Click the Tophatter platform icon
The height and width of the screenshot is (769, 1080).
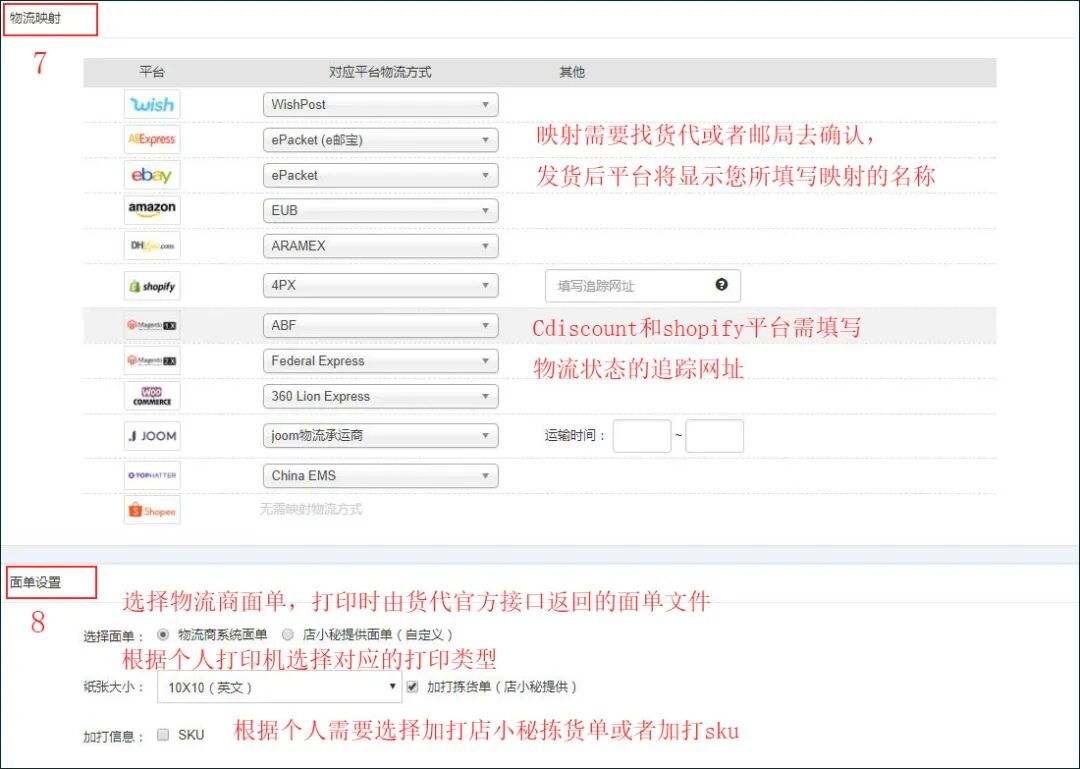151,475
